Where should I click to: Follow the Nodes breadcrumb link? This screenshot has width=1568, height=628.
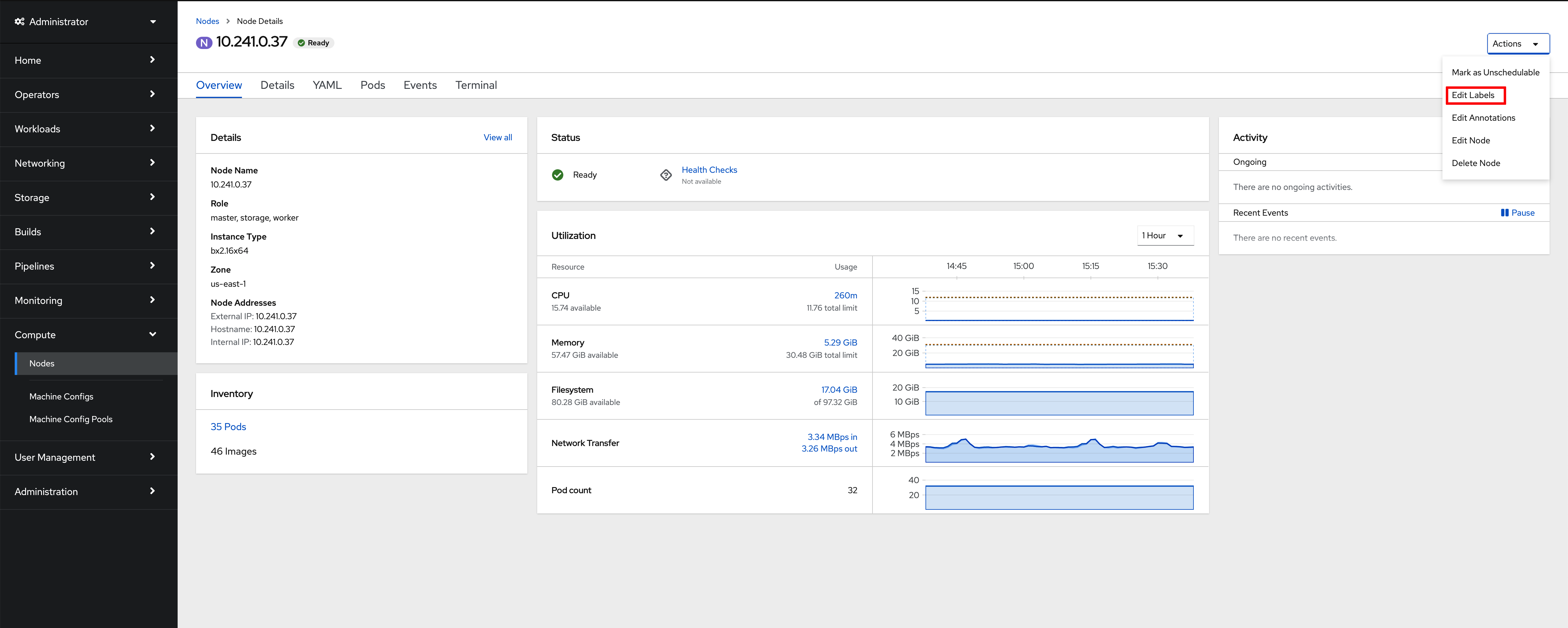coord(208,21)
